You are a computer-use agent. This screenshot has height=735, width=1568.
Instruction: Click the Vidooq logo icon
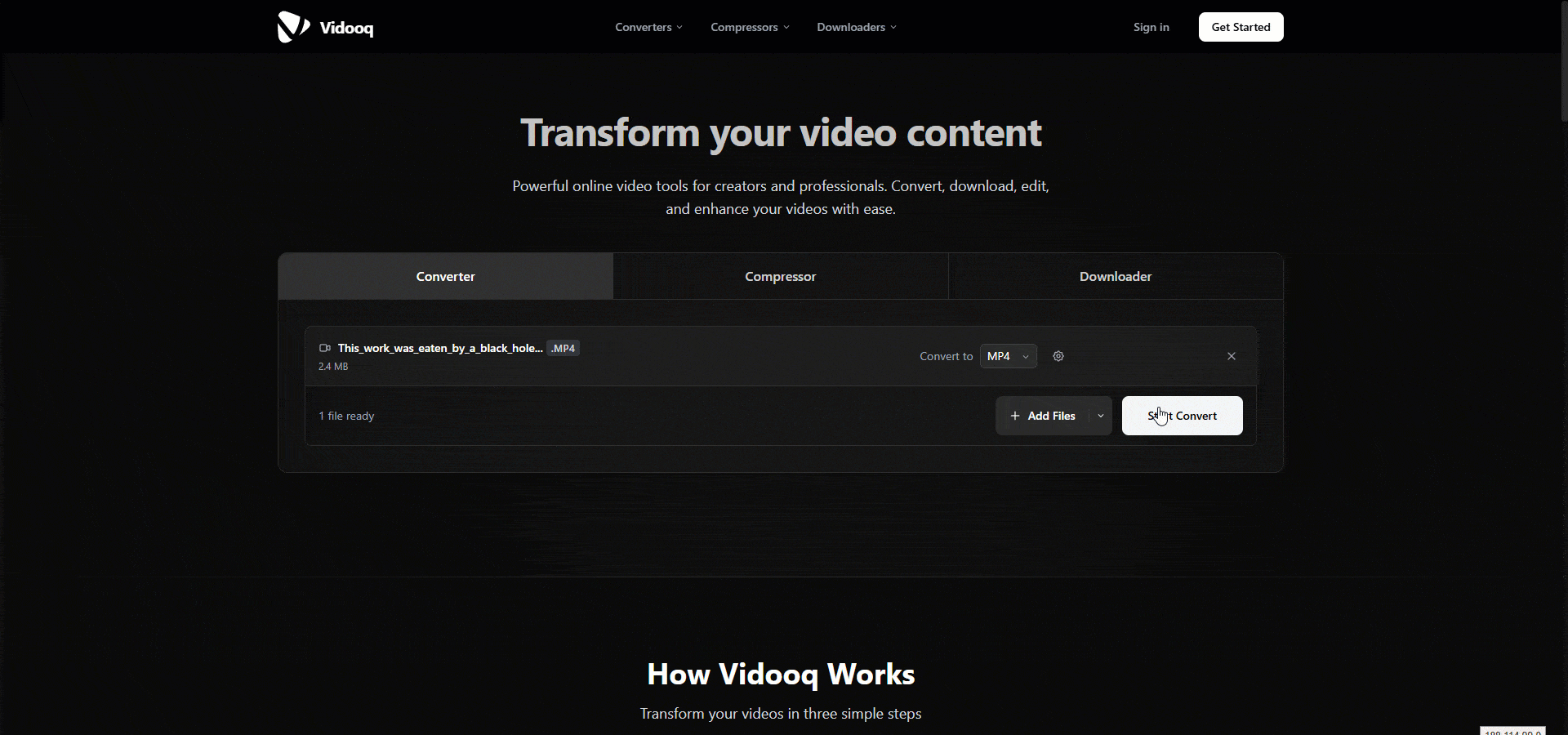tap(293, 27)
